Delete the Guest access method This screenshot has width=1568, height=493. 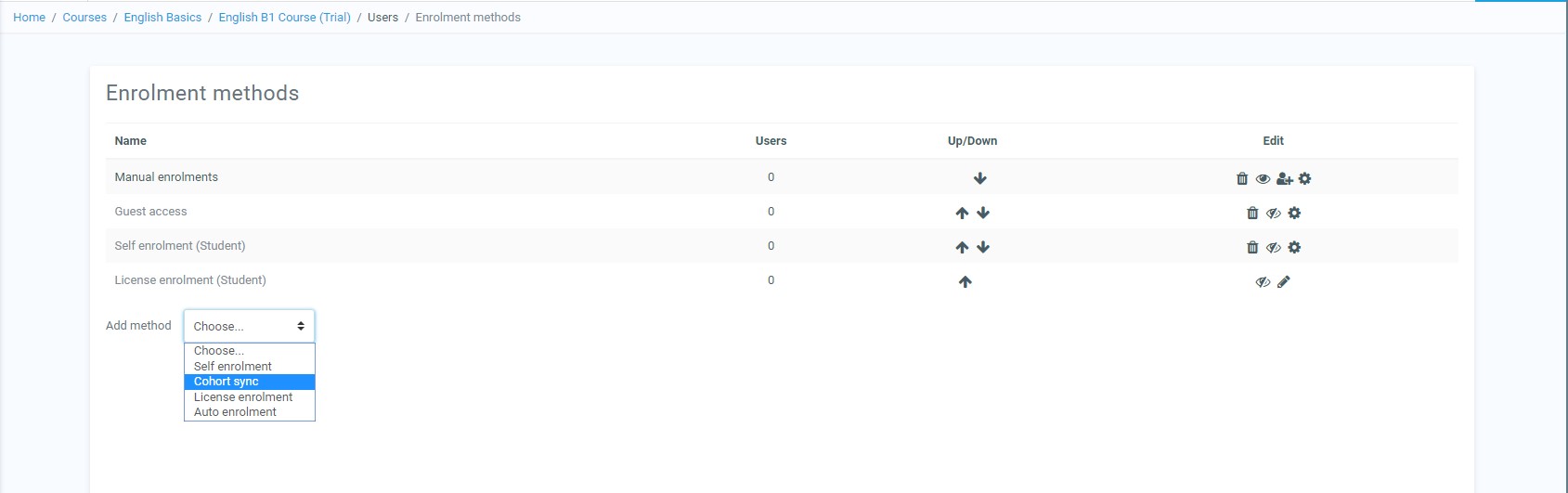[x=1252, y=213]
